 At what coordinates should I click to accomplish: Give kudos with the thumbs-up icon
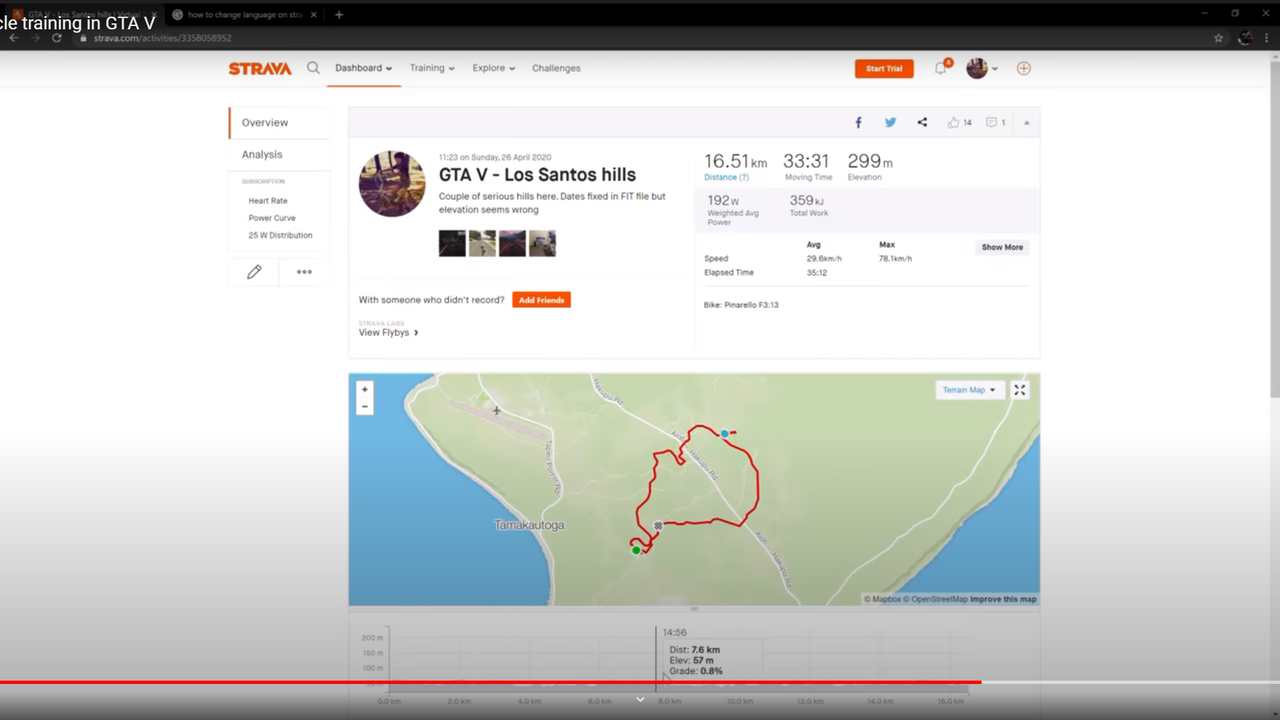pyautogui.click(x=953, y=122)
